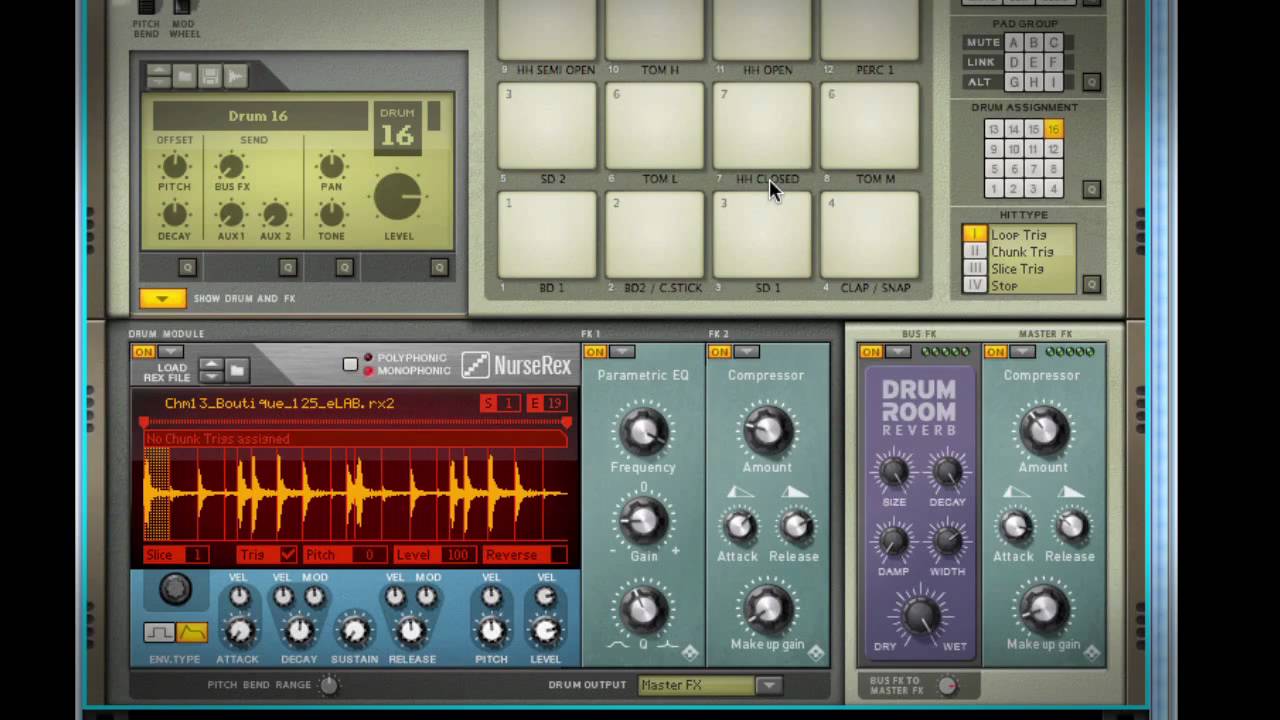This screenshot has width=1280, height=720.
Task: Toggle Drum Room Reverb ON button
Action: pos(871,352)
